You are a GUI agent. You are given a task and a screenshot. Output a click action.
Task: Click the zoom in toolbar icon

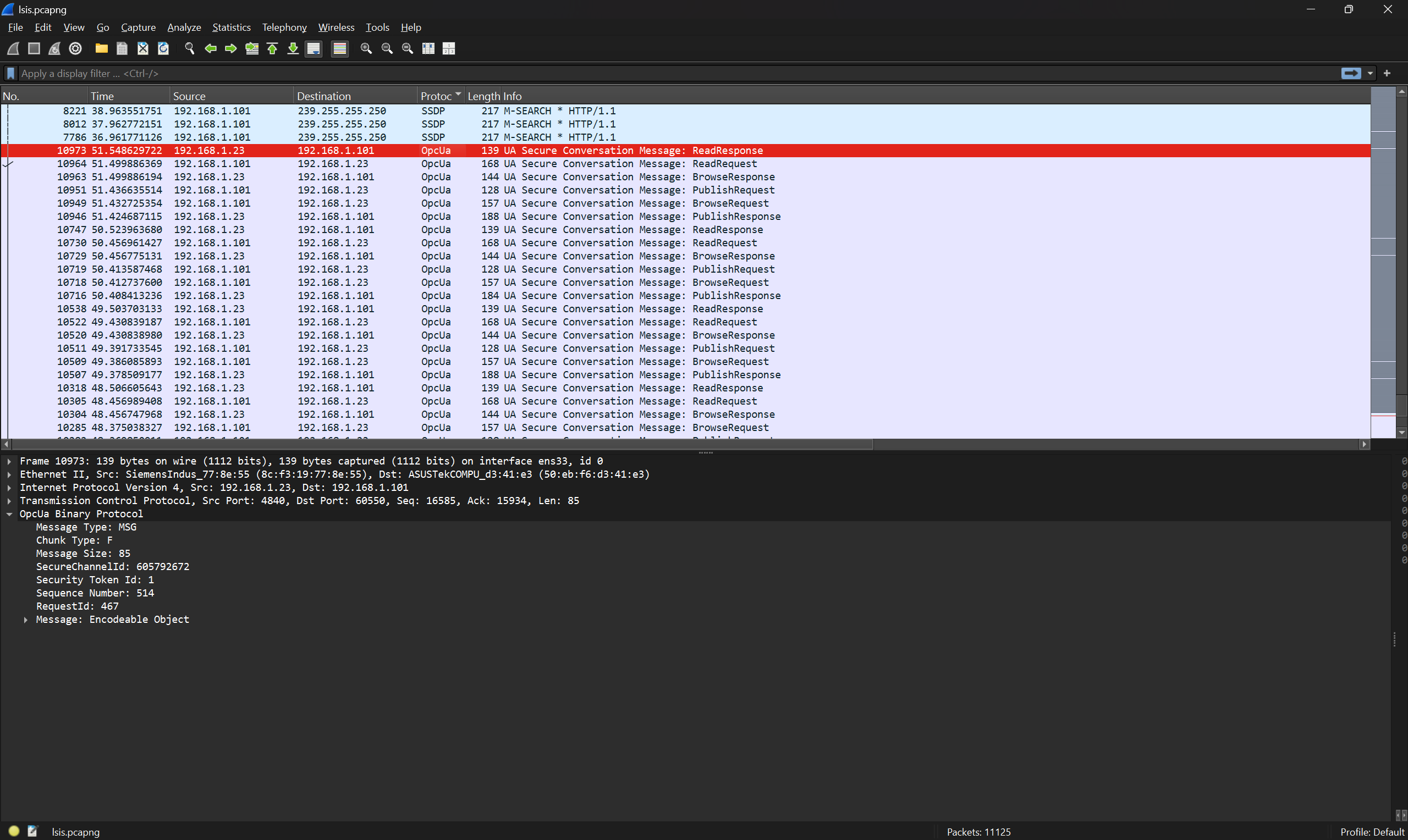click(x=366, y=49)
